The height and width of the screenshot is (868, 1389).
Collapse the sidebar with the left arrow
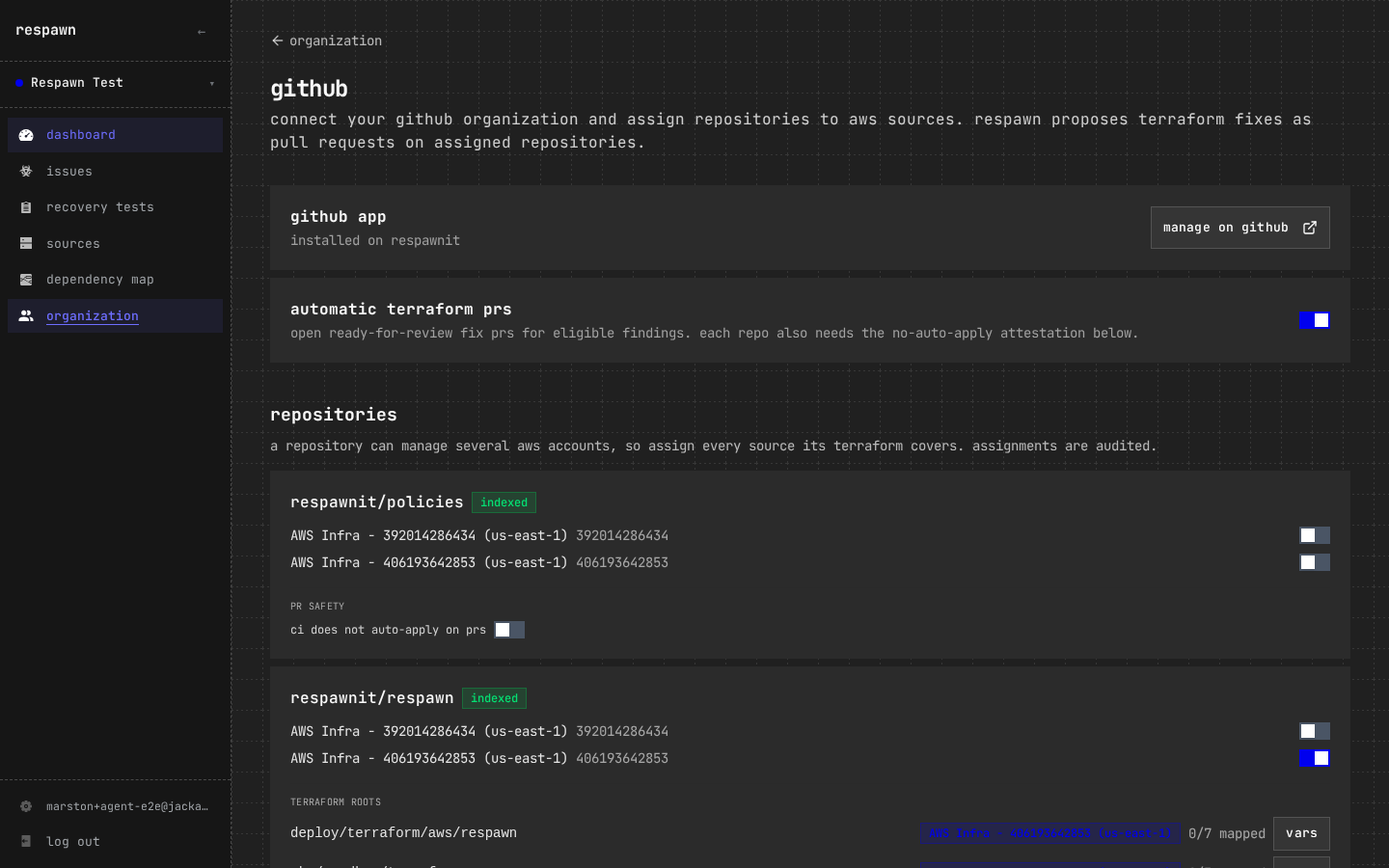click(x=202, y=32)
